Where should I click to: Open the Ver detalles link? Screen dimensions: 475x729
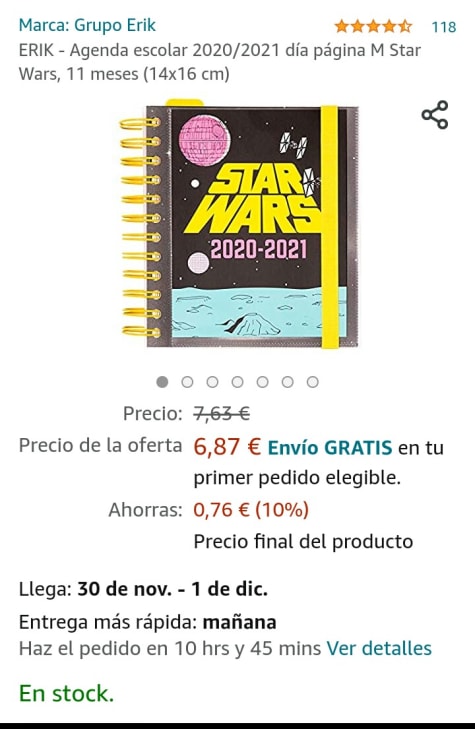379,648
